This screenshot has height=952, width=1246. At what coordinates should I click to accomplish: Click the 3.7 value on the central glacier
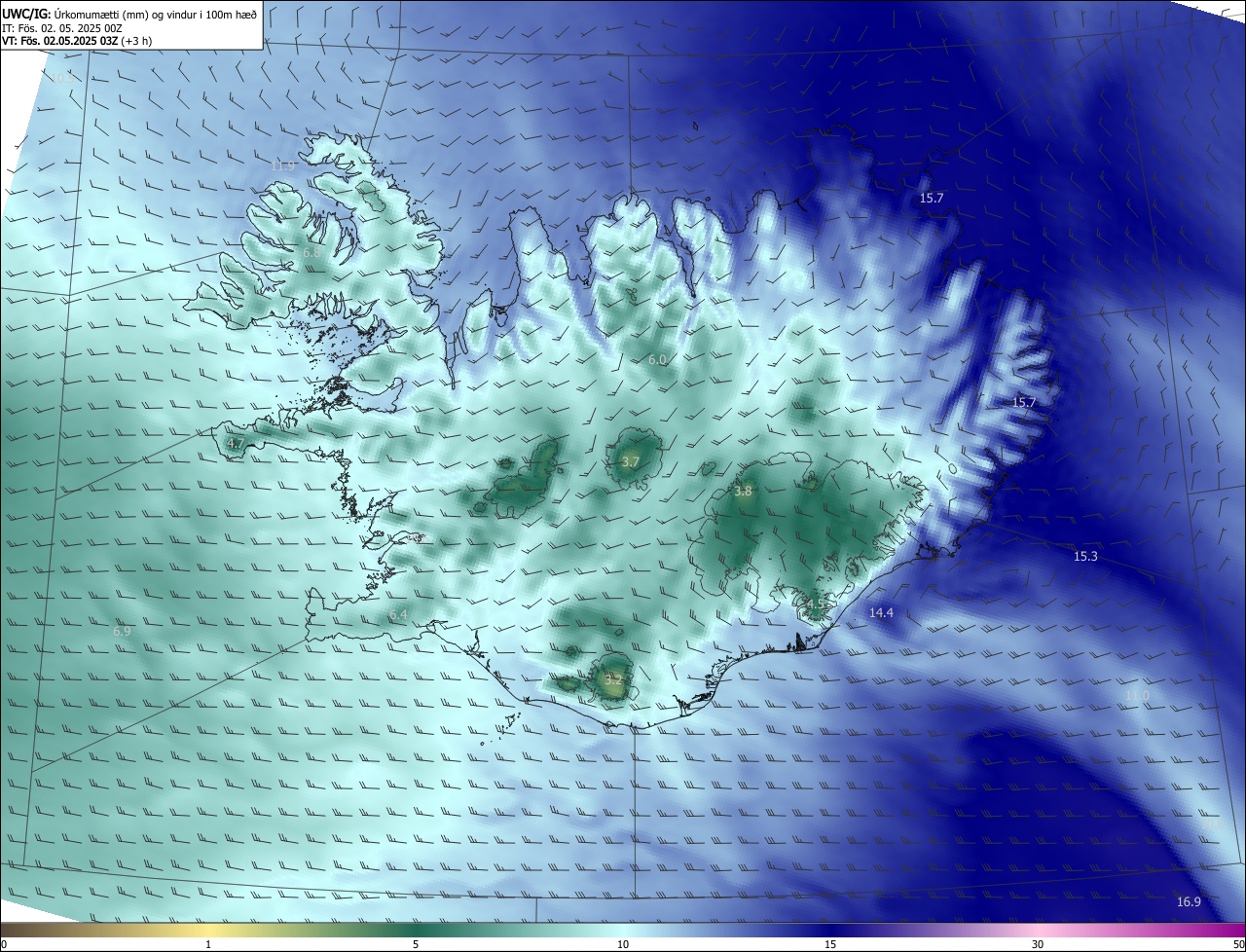coord(630,461)
